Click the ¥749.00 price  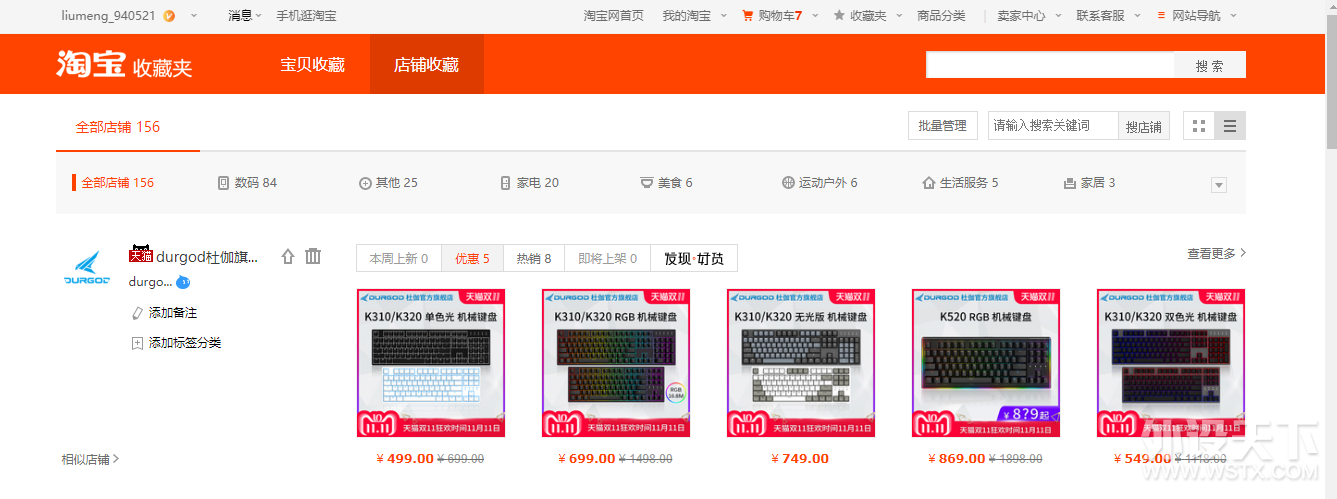coord(800,459)
